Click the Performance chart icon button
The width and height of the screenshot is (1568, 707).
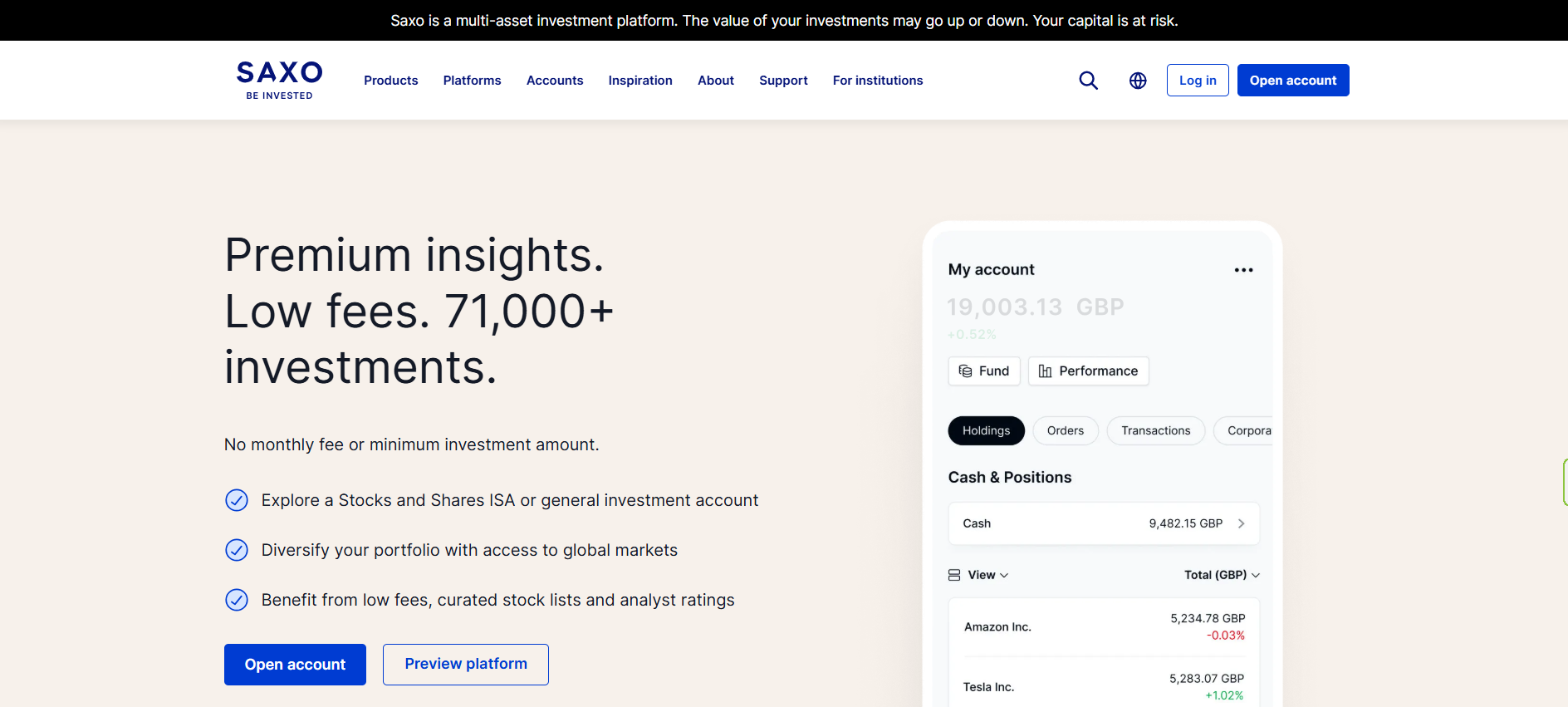[1088, 371]
